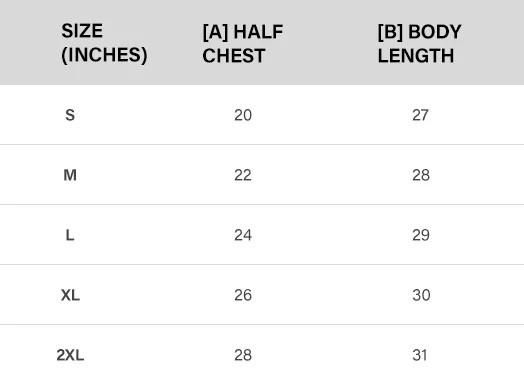524x384 pixels.
Task: Click half chest value 22 for M
Action: pyautogui.click(x=243, y=175)
